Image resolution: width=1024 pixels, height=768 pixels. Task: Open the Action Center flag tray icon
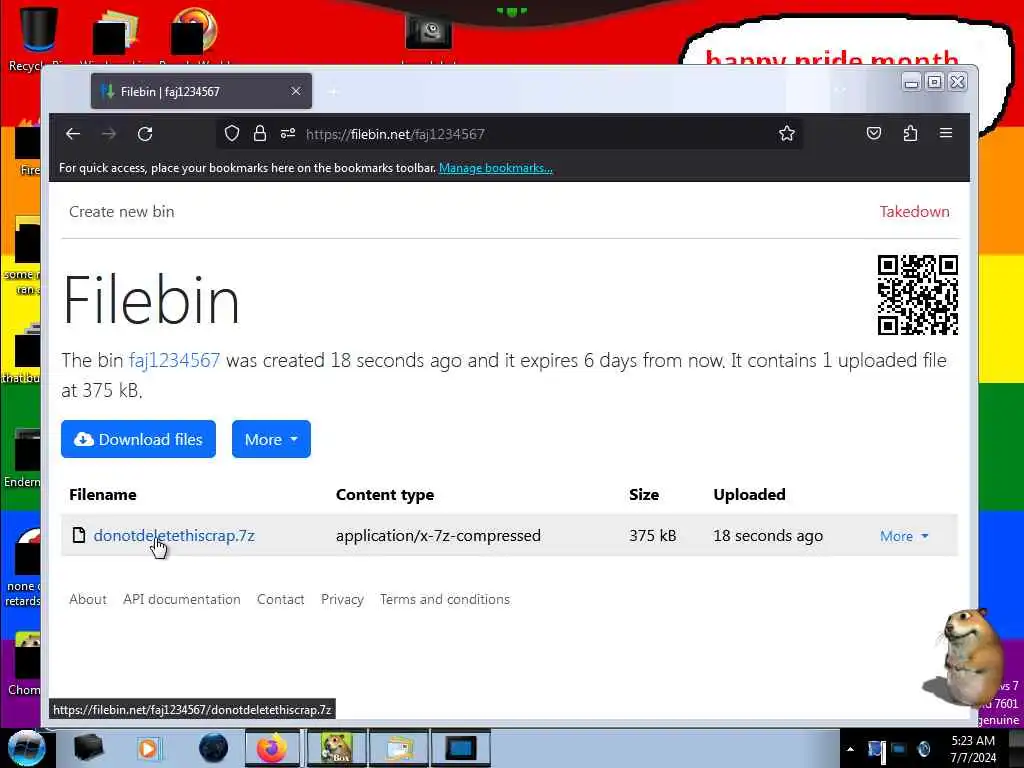(x=876, y=749)
